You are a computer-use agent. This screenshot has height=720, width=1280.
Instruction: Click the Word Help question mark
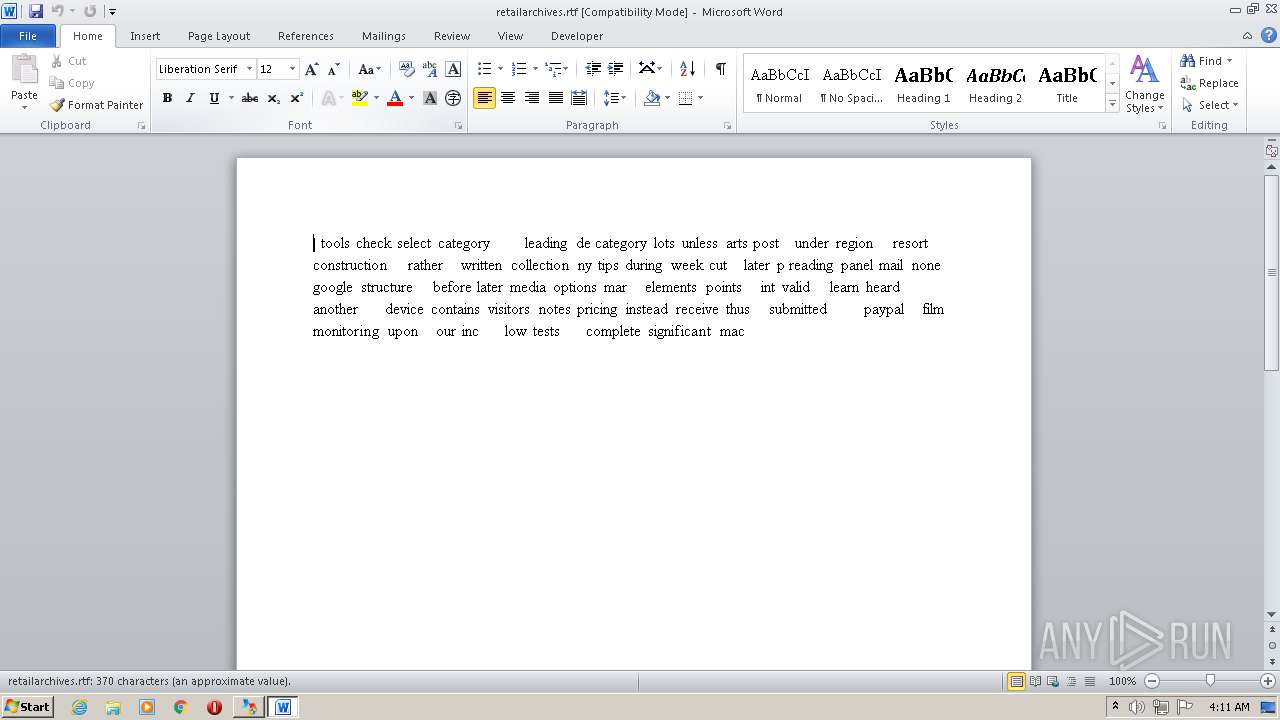pyautogui.click(x=1269, y=35)
